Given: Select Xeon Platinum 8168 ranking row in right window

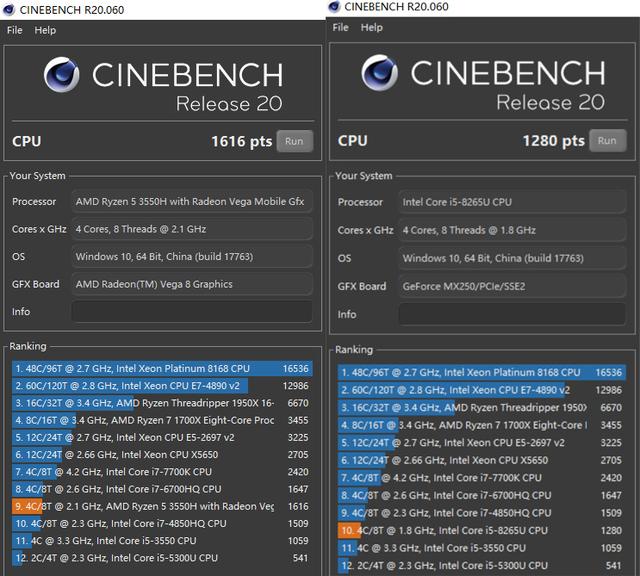Looking at the screenshot, I should [x=482, y=372].
